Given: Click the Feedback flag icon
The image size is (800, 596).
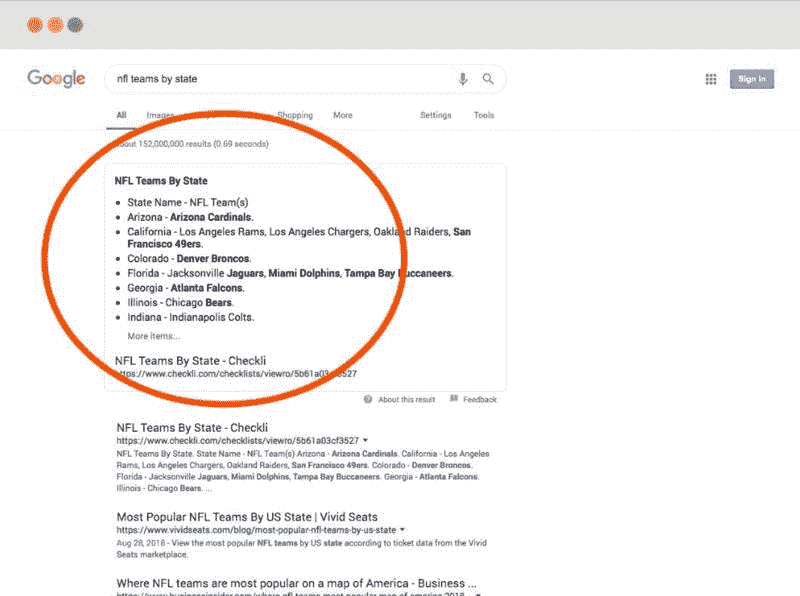Looking at the screenshot, I should click(454, 399).
